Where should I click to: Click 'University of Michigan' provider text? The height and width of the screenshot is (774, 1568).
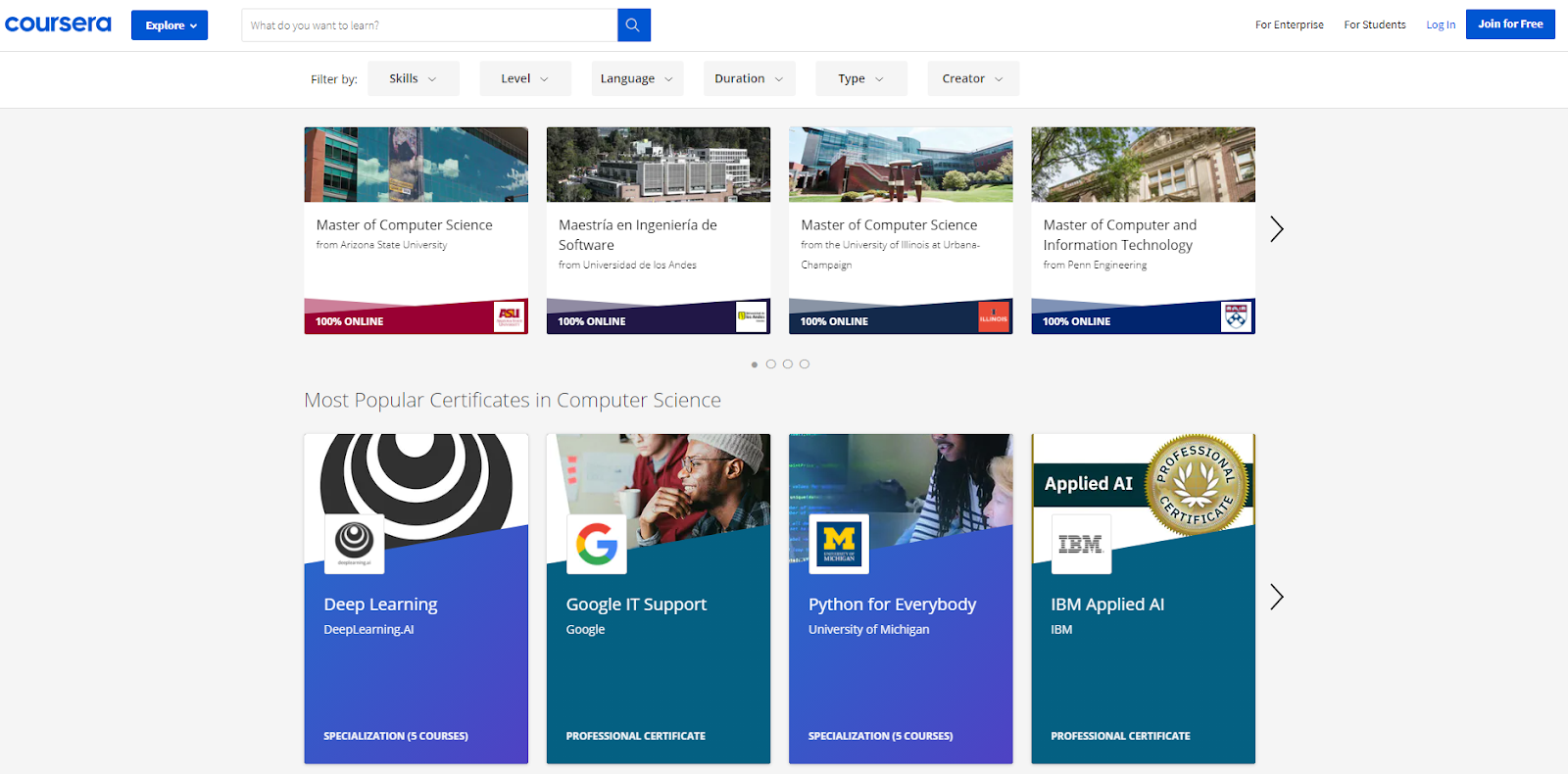tap(869, 630)
